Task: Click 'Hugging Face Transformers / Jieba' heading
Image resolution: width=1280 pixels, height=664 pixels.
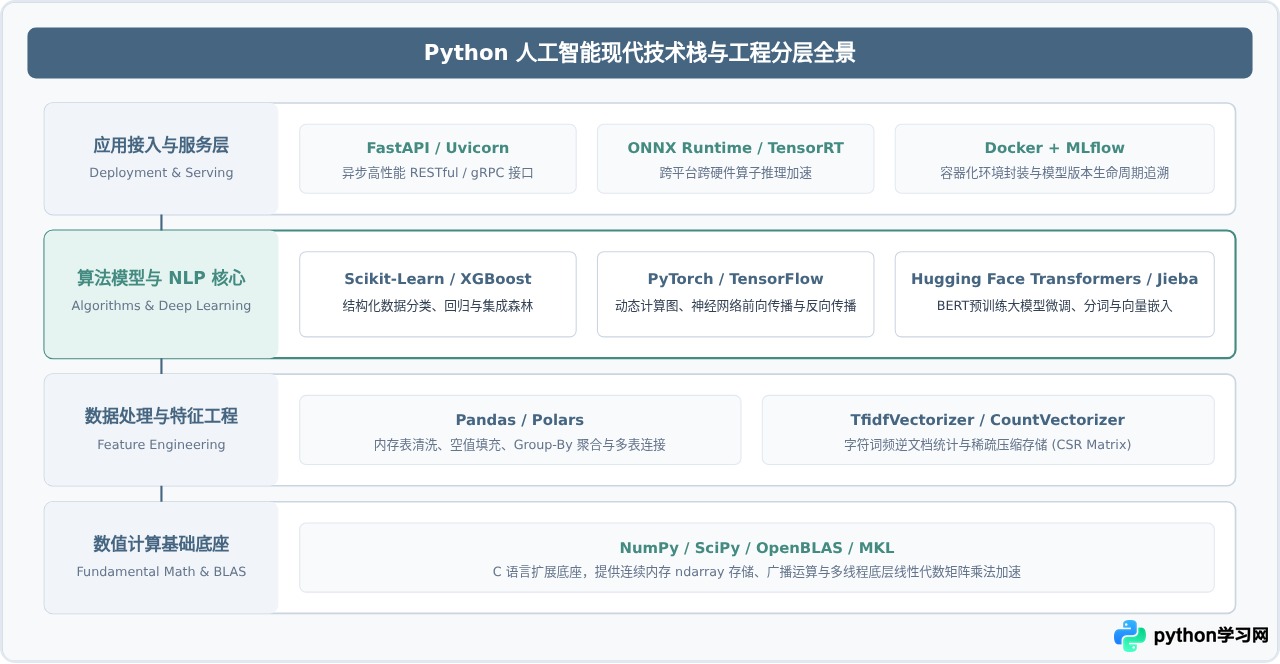Action: click(1055, 279)
